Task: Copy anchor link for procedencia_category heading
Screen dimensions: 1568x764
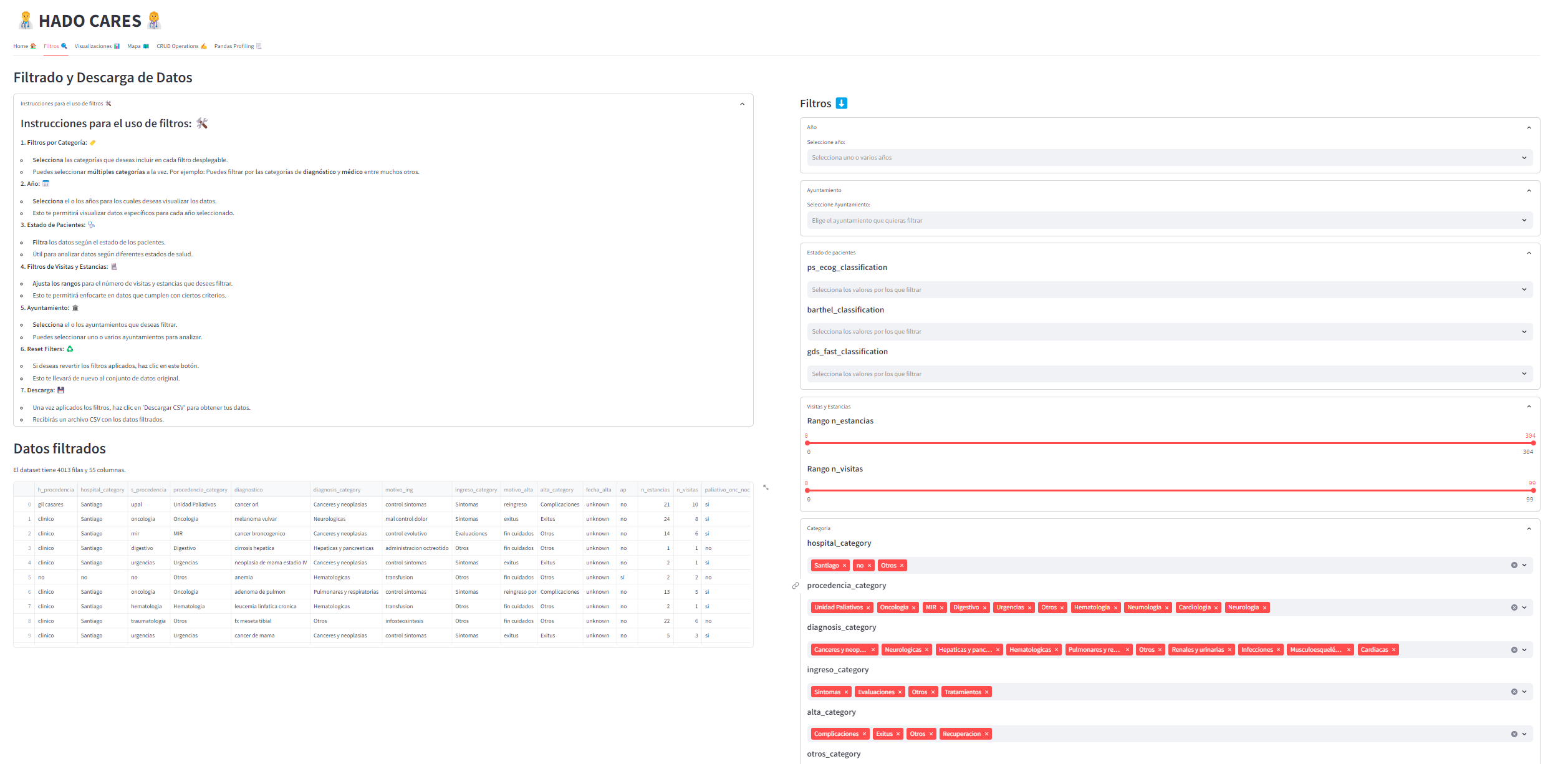Action: click(796, 586)
